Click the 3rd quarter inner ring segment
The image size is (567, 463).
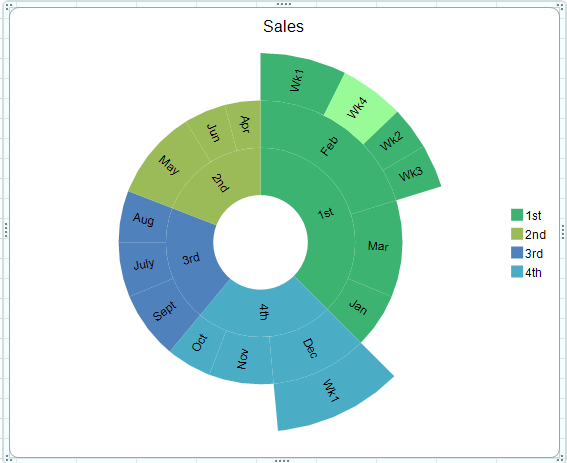pyautogui.click(x=191, y=259)
